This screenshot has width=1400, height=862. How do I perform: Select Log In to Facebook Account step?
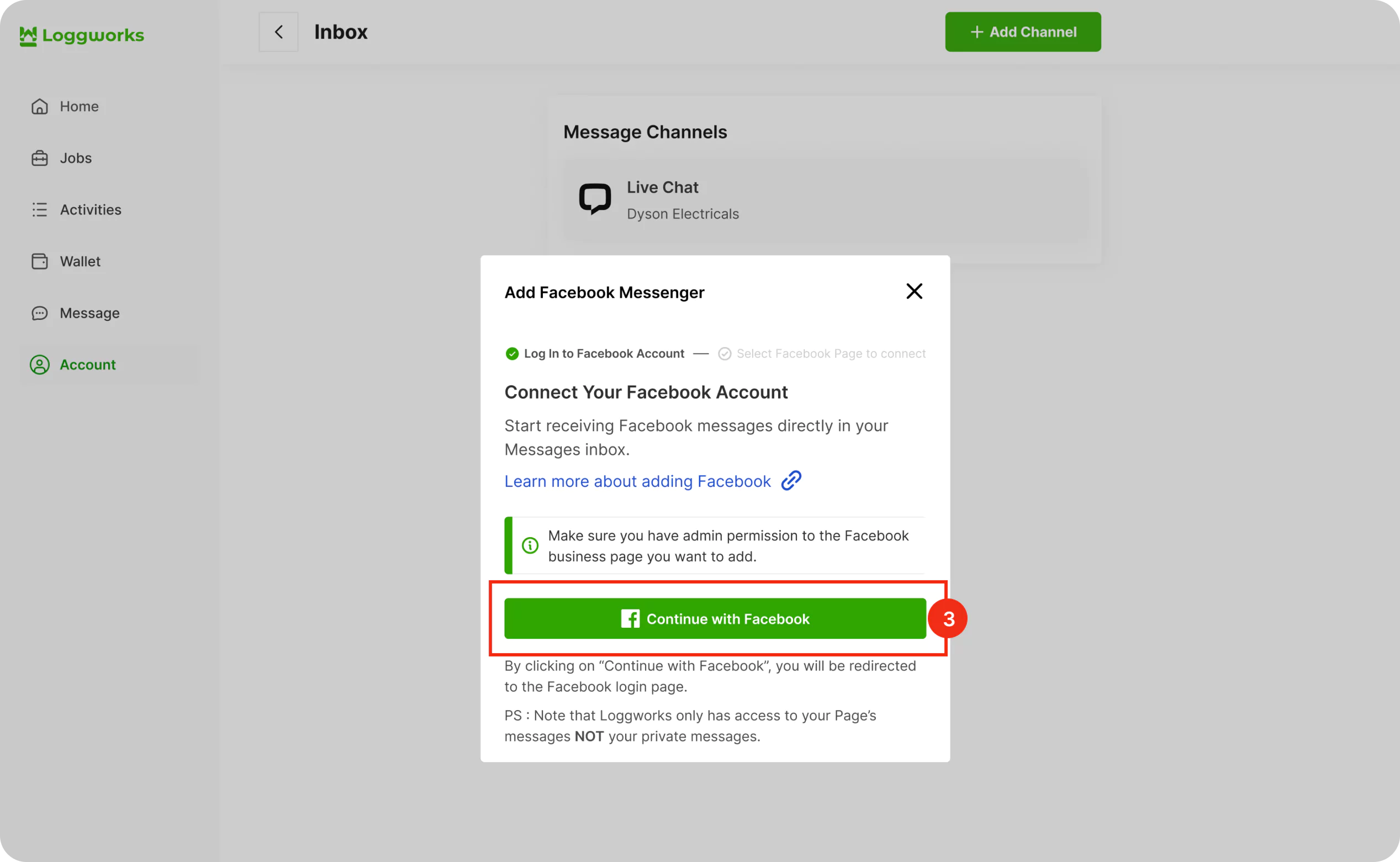pos(604,354)
